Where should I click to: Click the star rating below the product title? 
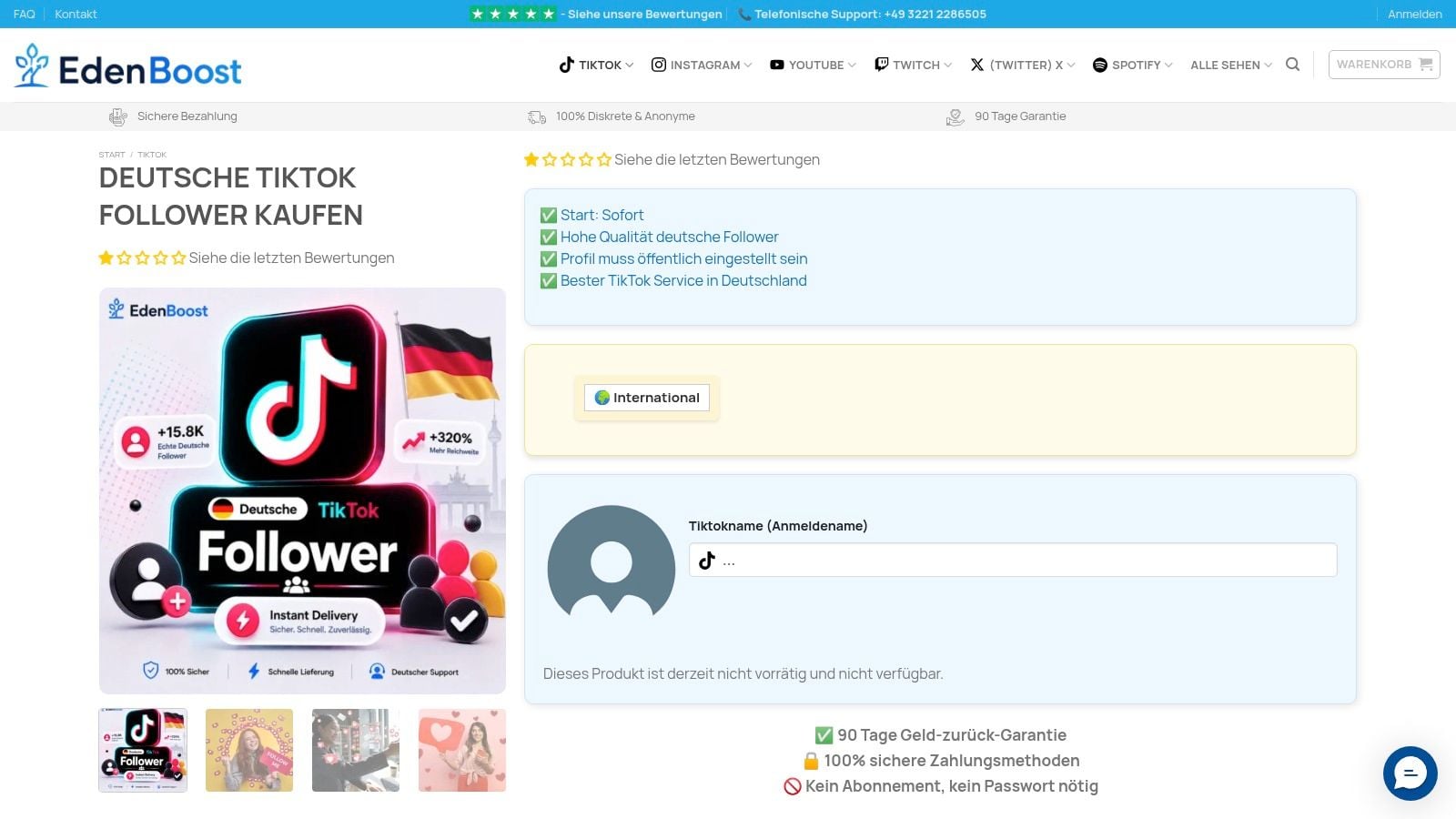[142, 258]
